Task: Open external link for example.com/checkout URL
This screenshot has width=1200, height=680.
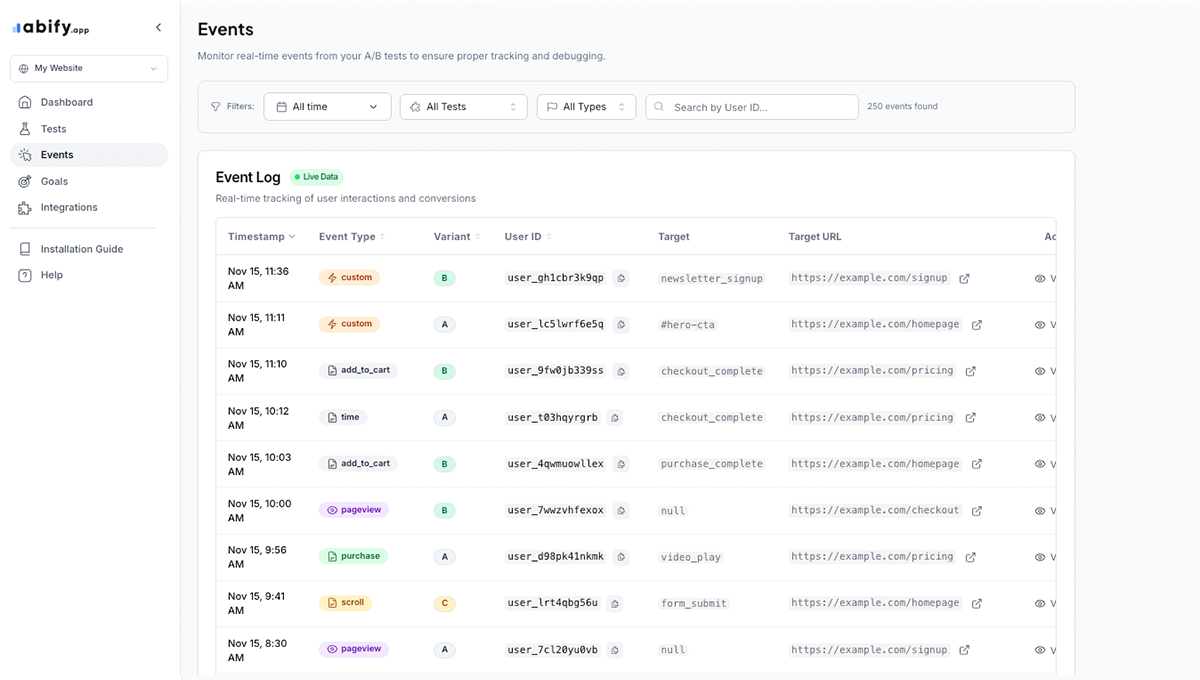Action: pos(976,510)
